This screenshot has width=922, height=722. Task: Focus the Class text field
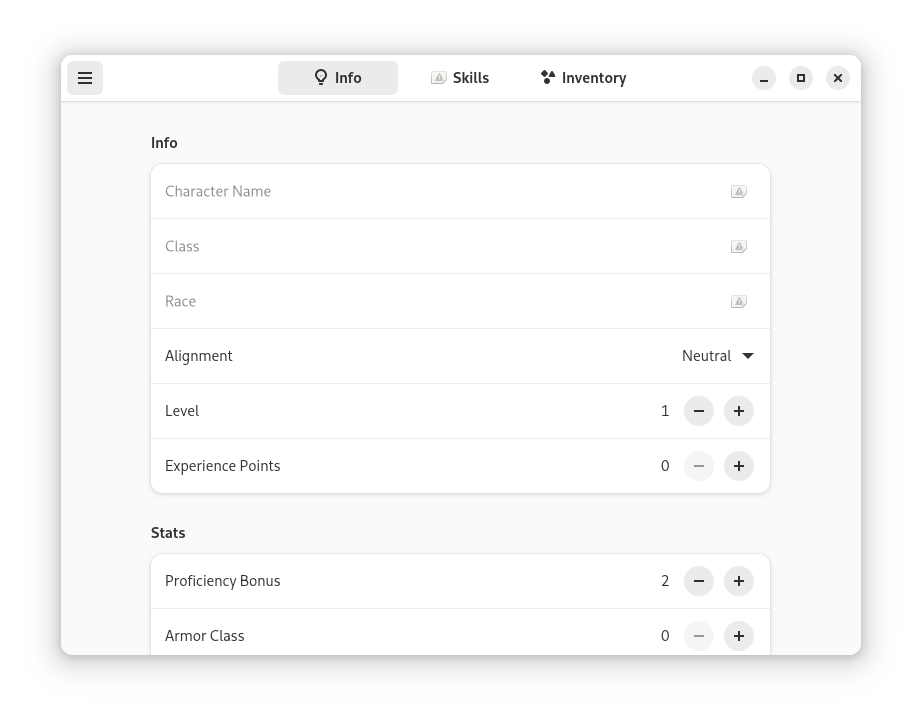pos(460,246)
